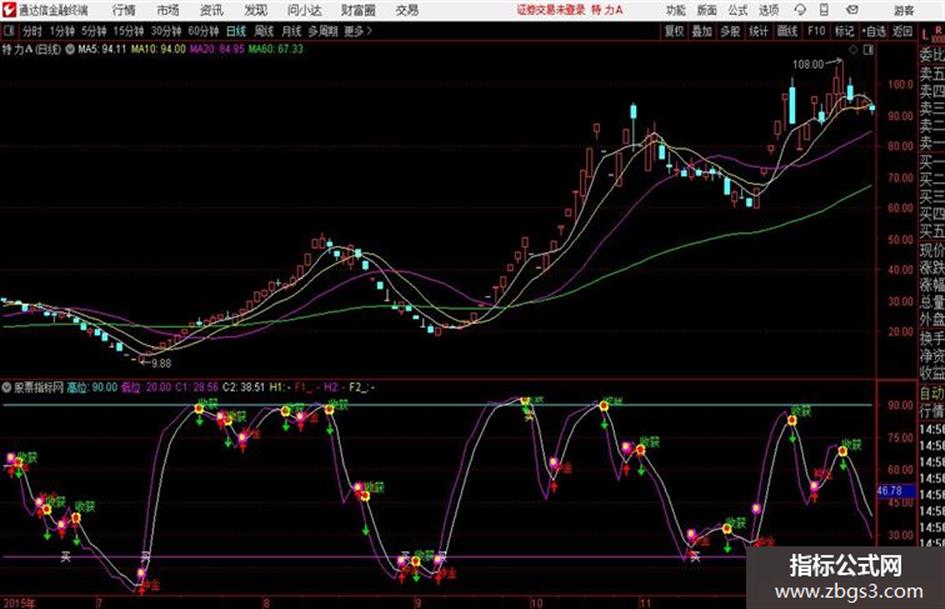The height and width of the screenshot is (609, 945).
Task: Click the MA60: 67.33 readout
Action: click(276, 49)
